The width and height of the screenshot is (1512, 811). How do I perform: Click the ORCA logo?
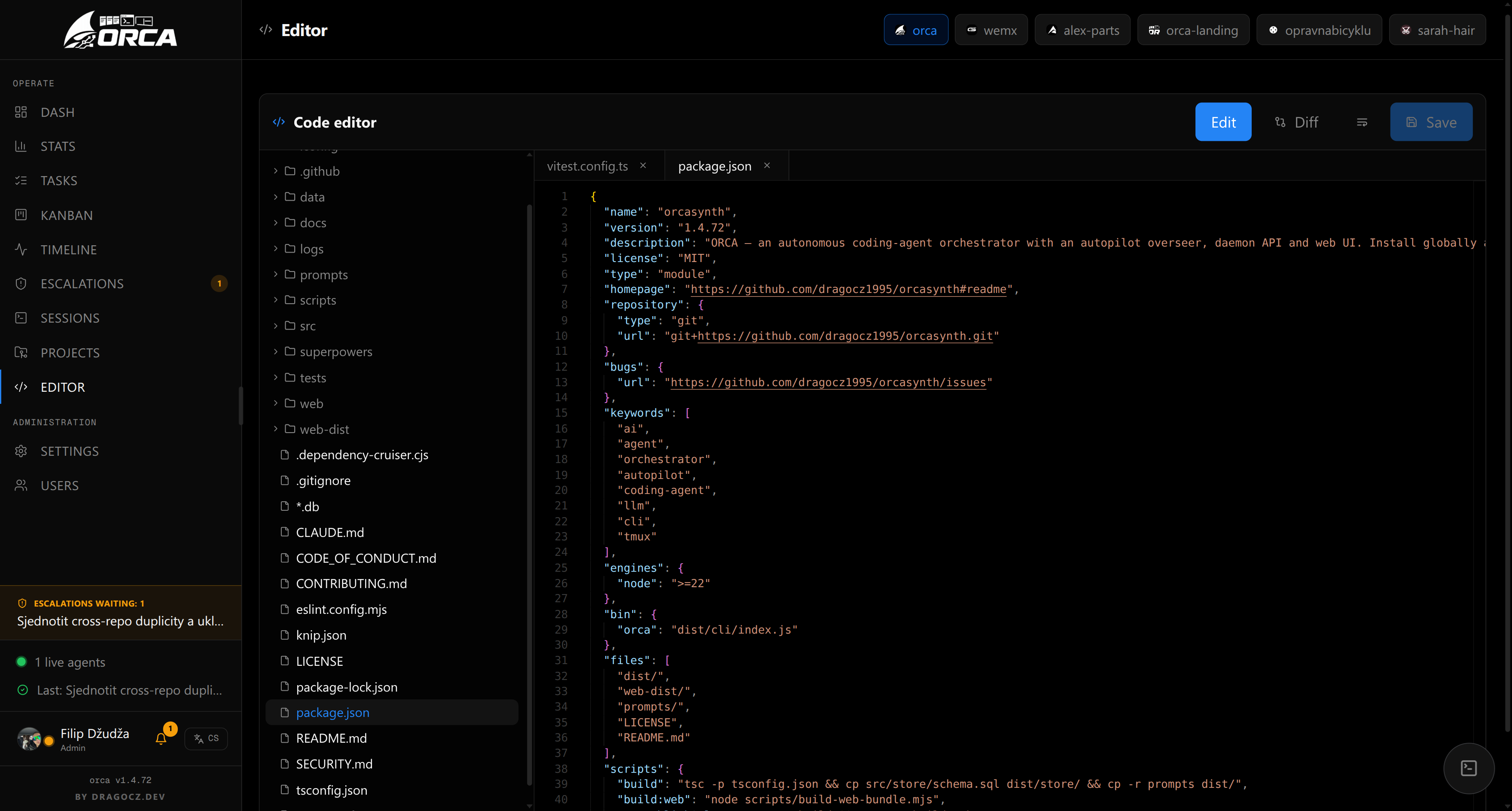120,30
